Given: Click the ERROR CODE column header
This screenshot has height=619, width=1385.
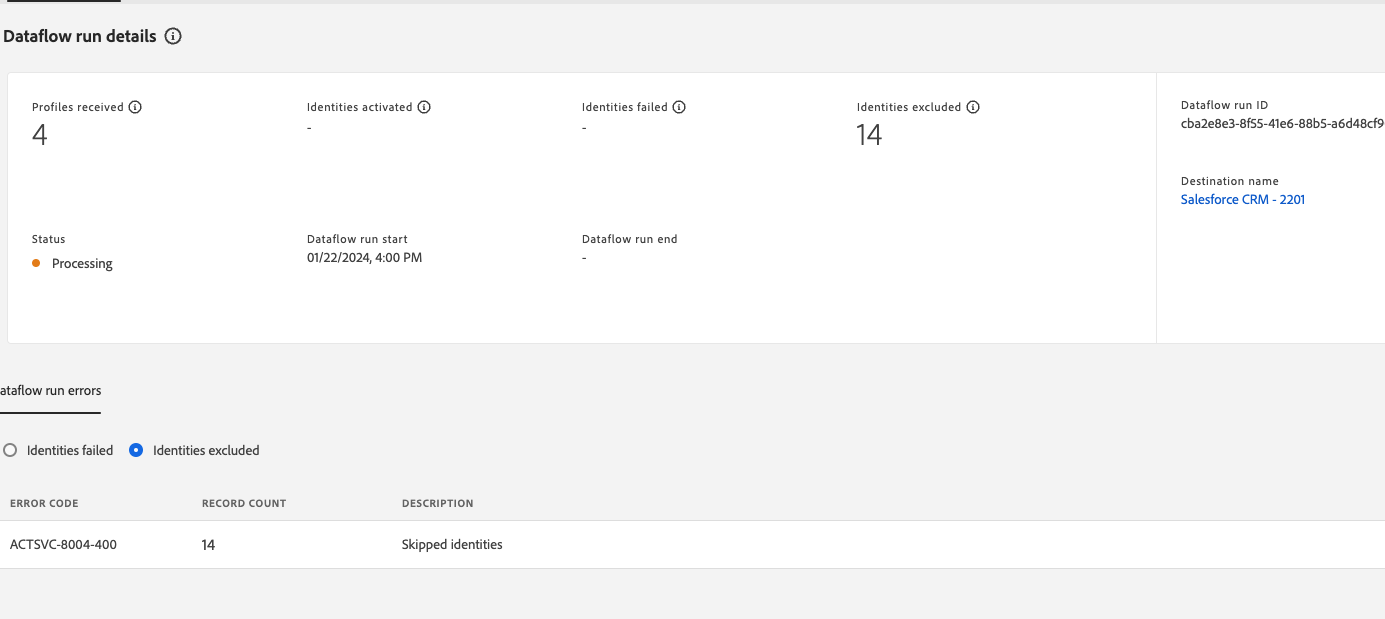Looking at the screenshot, I should pyautogui.click(x=44, y=503).
